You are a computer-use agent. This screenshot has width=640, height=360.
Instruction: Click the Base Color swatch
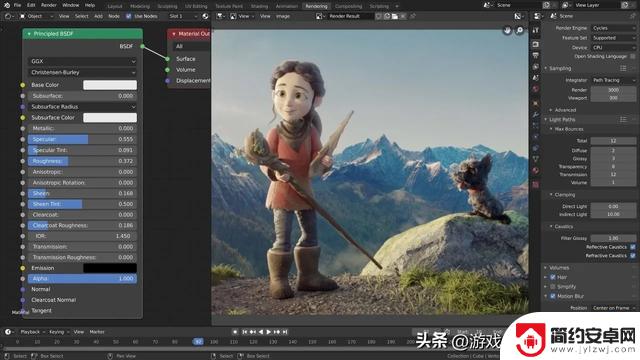(x=110, y=85)
